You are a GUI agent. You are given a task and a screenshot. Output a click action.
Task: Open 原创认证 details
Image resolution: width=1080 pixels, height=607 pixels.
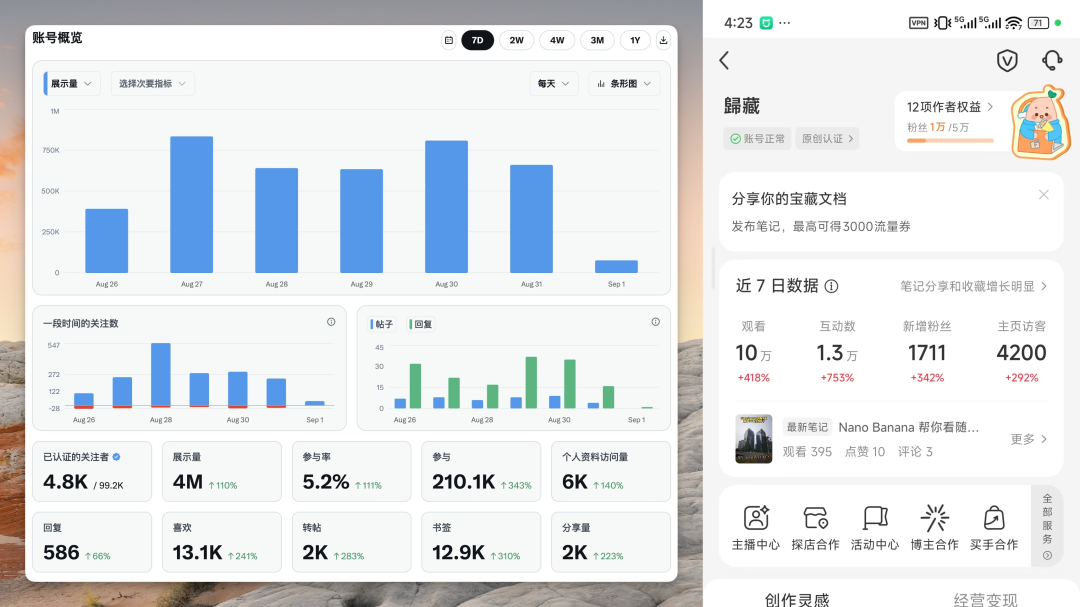coord(827,138)
